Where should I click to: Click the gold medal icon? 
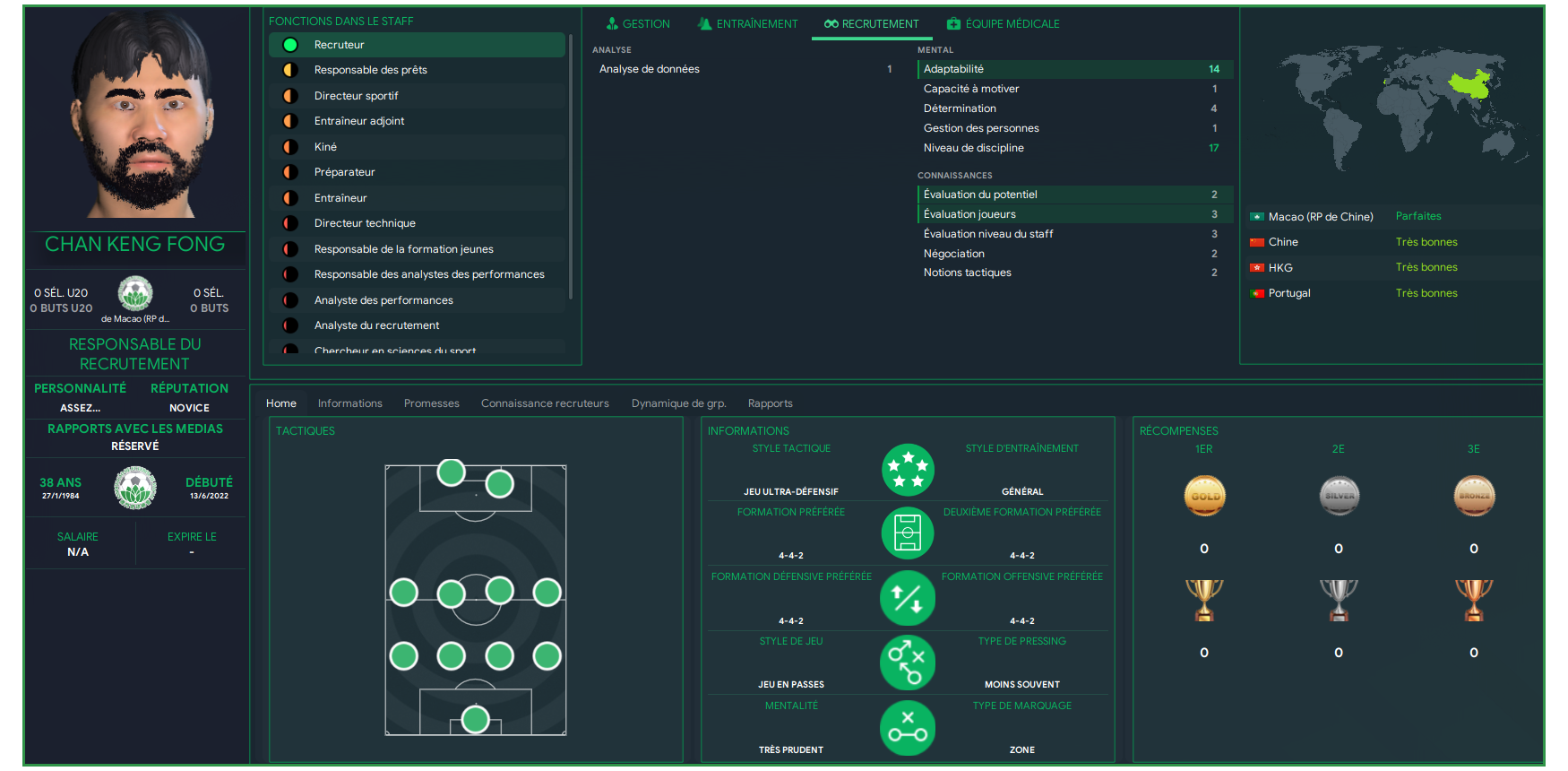coord(1204,496)
